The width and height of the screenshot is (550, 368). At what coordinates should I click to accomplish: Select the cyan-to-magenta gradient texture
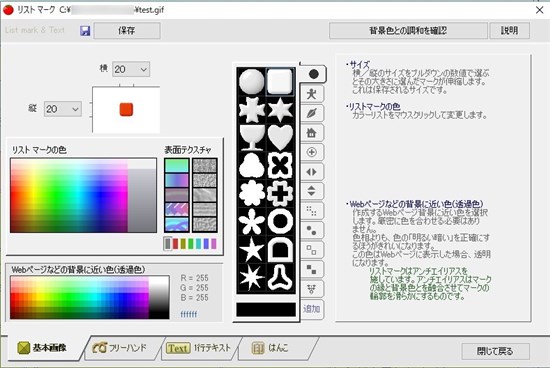coord(177,180)
